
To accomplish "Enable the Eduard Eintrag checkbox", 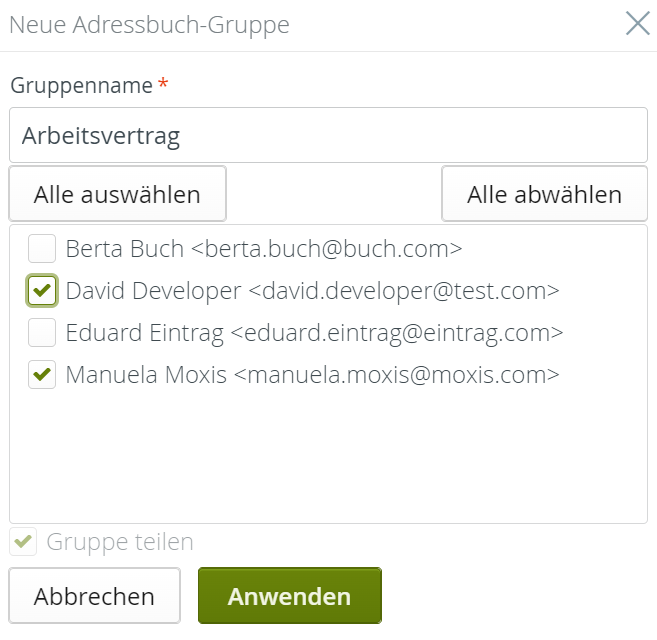I will [42, 333].
